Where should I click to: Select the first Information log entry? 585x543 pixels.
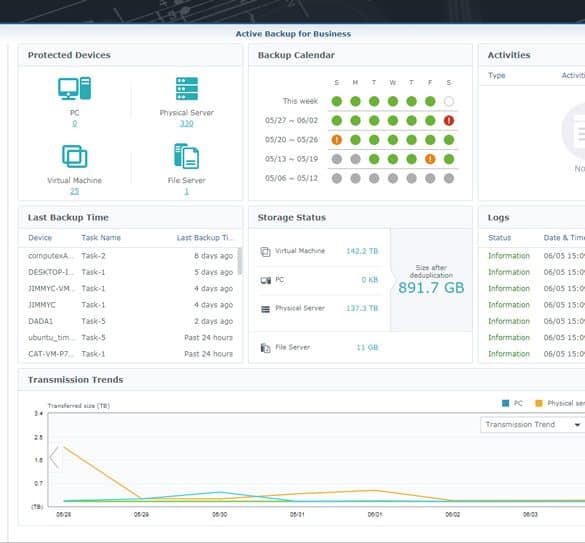pos(532,256)
